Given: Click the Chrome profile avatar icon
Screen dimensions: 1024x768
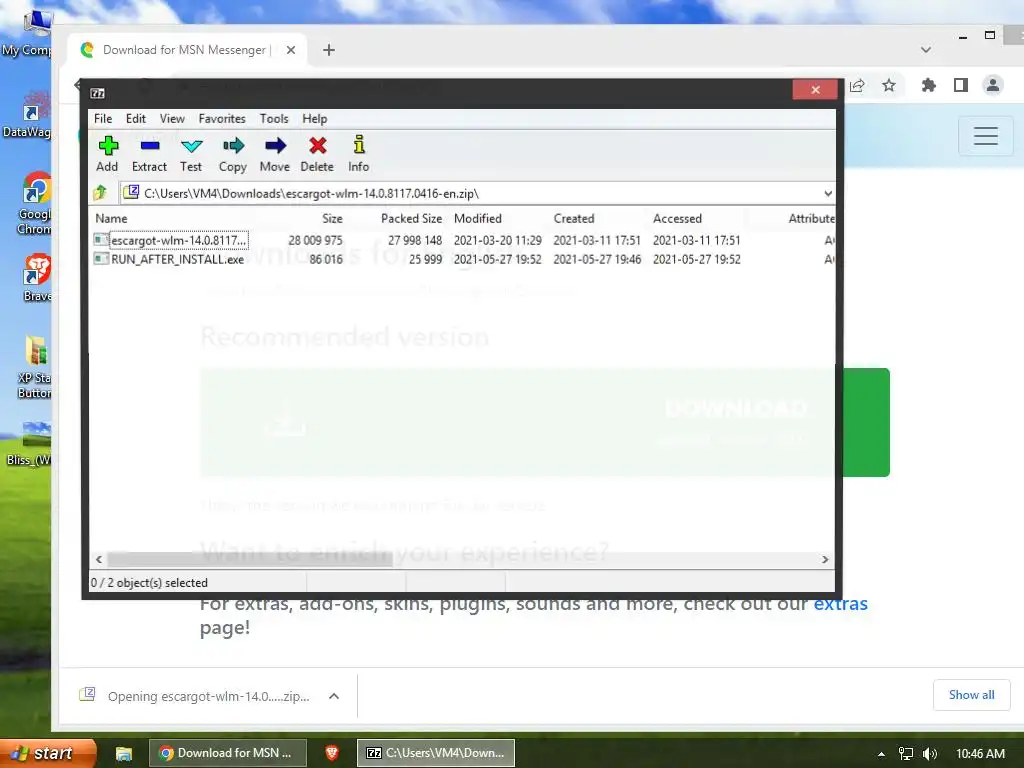Looking at the screenshot, I should click(993, 85).
